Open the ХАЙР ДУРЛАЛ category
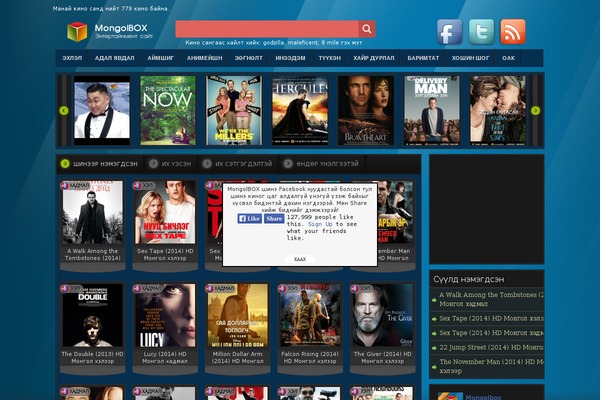 (x=374, y=58)
